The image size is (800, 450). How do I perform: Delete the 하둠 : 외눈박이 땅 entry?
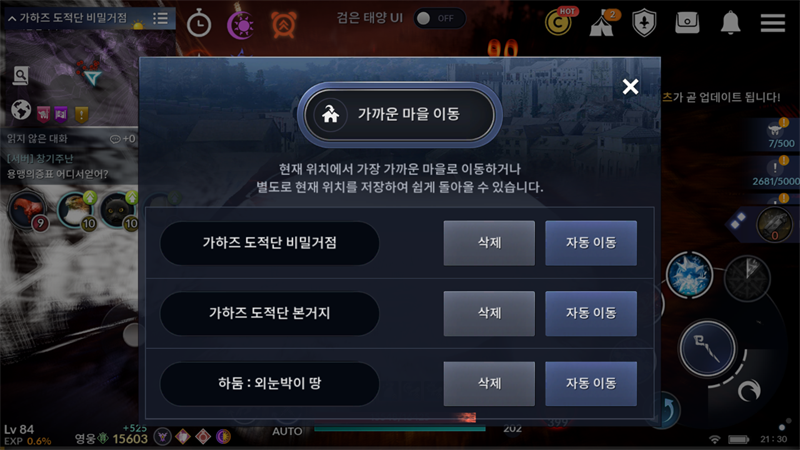pos(489,384)
